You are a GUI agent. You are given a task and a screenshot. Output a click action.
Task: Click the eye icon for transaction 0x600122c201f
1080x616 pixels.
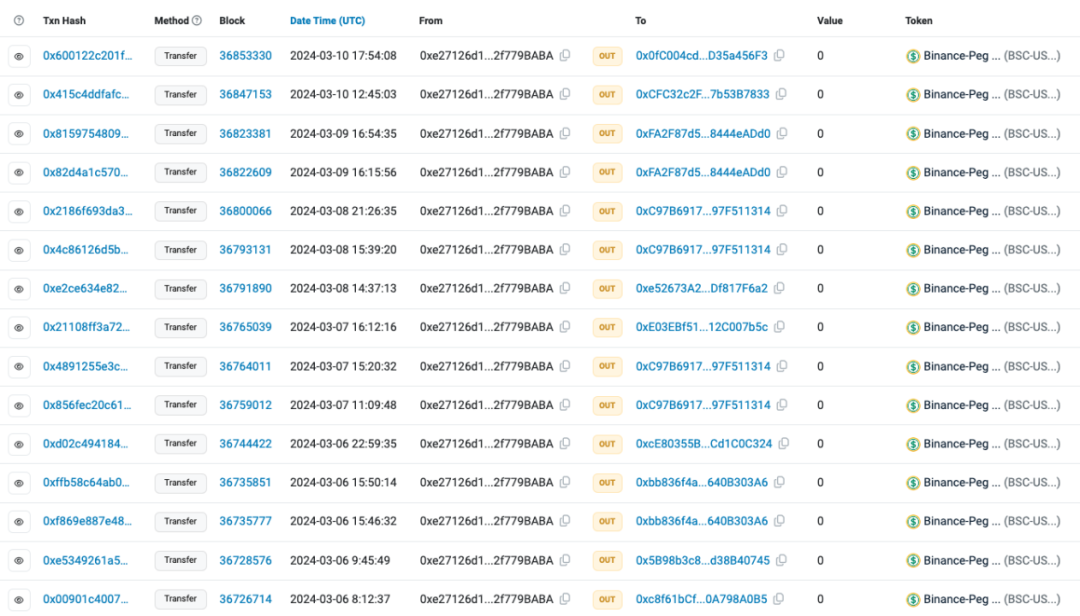click(18, 56)
